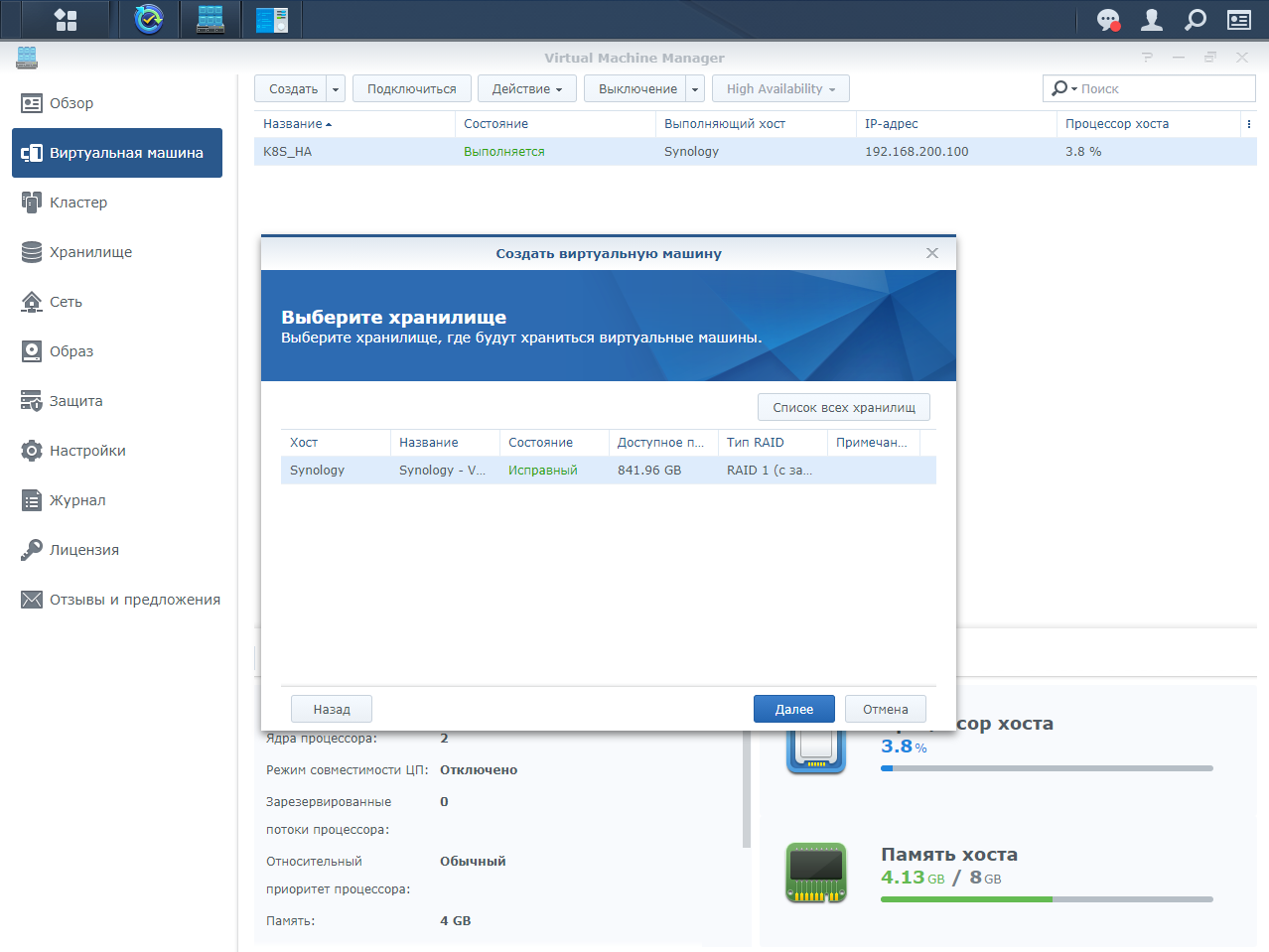Click the Исправный status cell
This screenshot has height=952, width=1269.
(542, 471)
